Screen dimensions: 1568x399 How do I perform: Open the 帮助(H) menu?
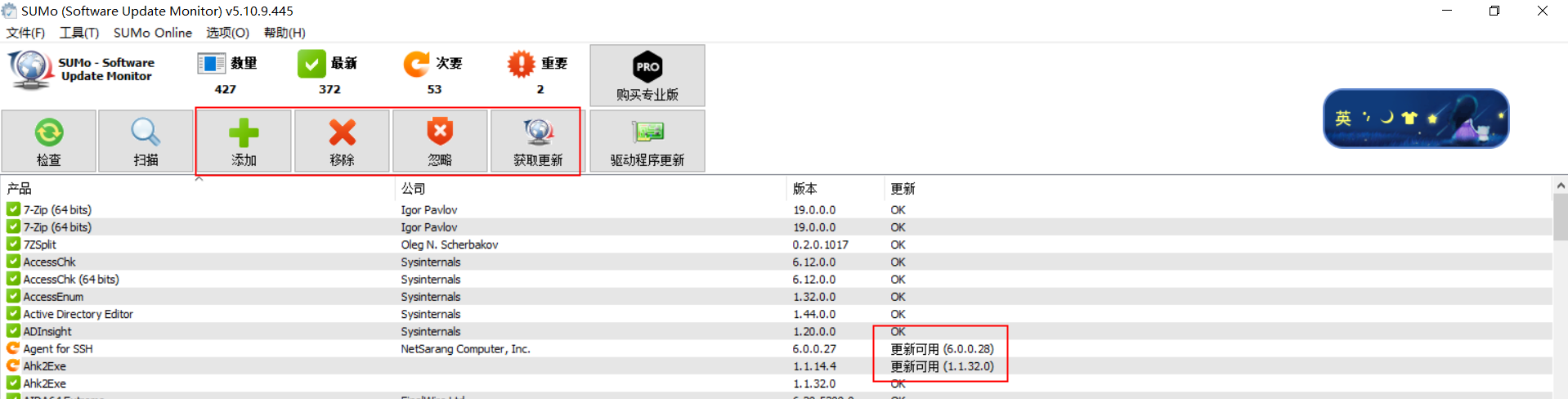284,33
